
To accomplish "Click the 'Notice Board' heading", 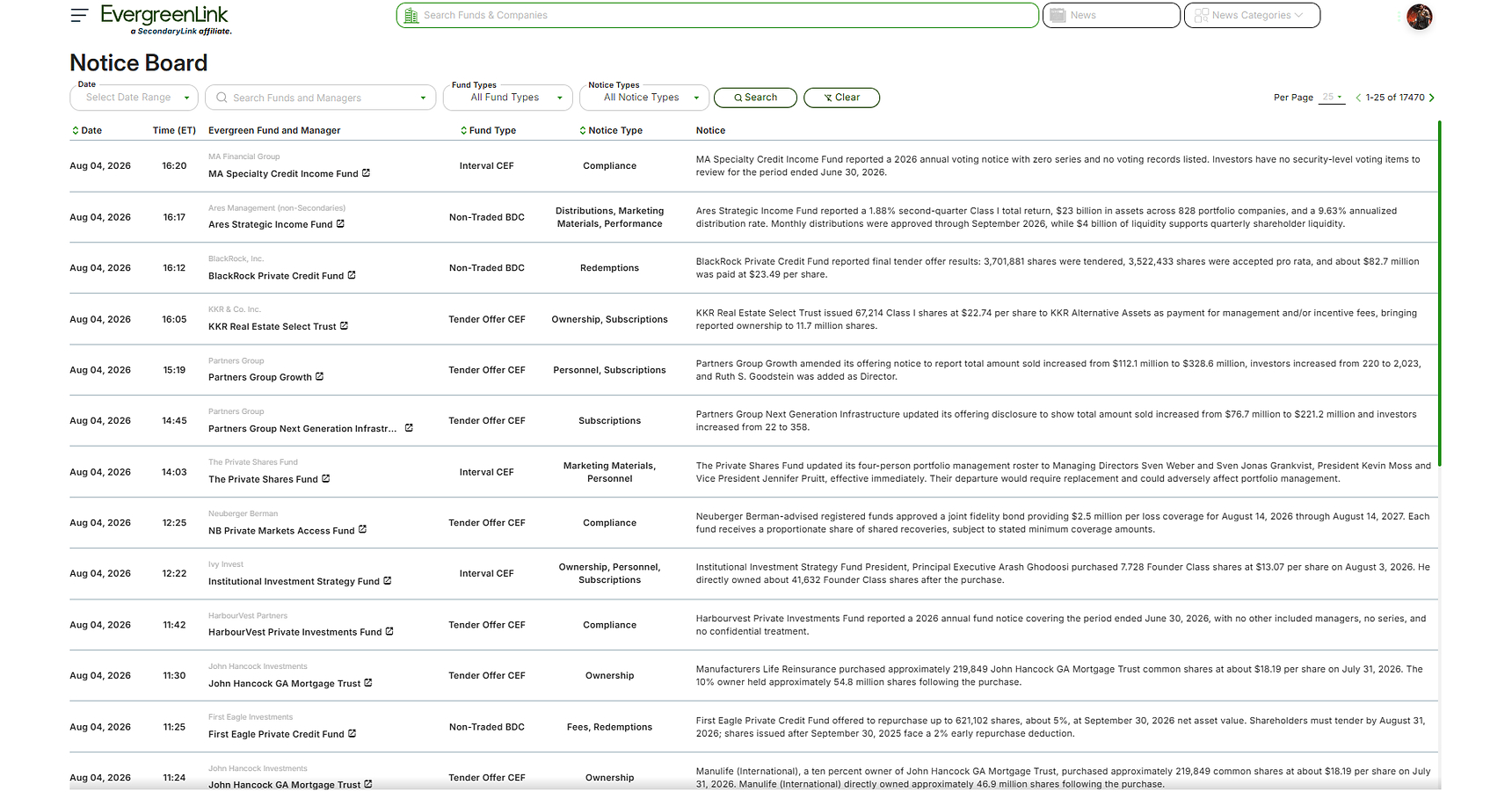I will click(139, 63).
